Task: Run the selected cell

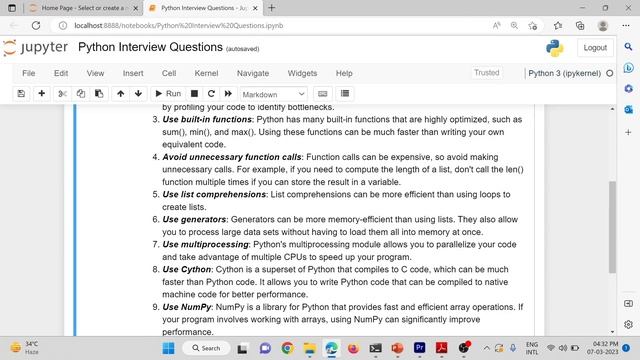Action: 168,94
